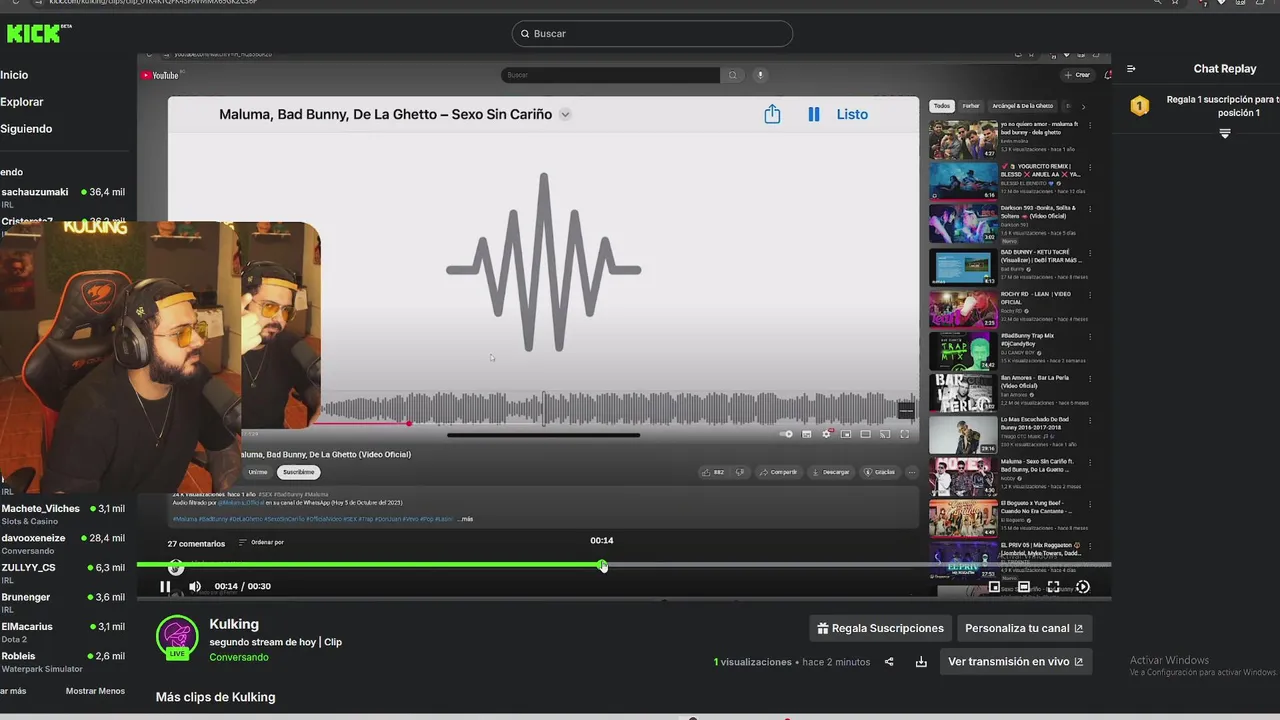Open Kick playback settings circular icon
The width and height of the screenshot is (1280, 720).
tap(1083, 587)
